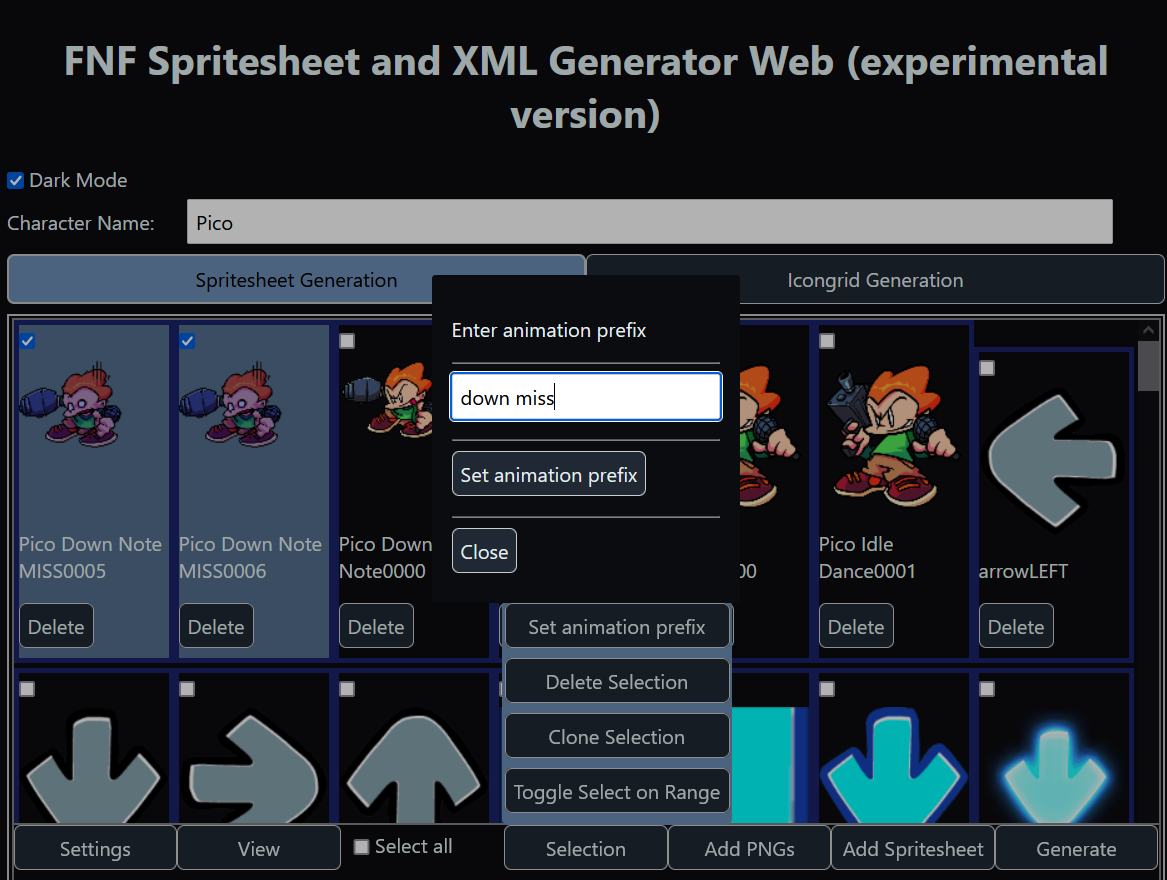Open the Settings menu in bottom toolbar
The height and width of the screenshot is (880, 1167).
pyautogui.click(x=95, y=848)
